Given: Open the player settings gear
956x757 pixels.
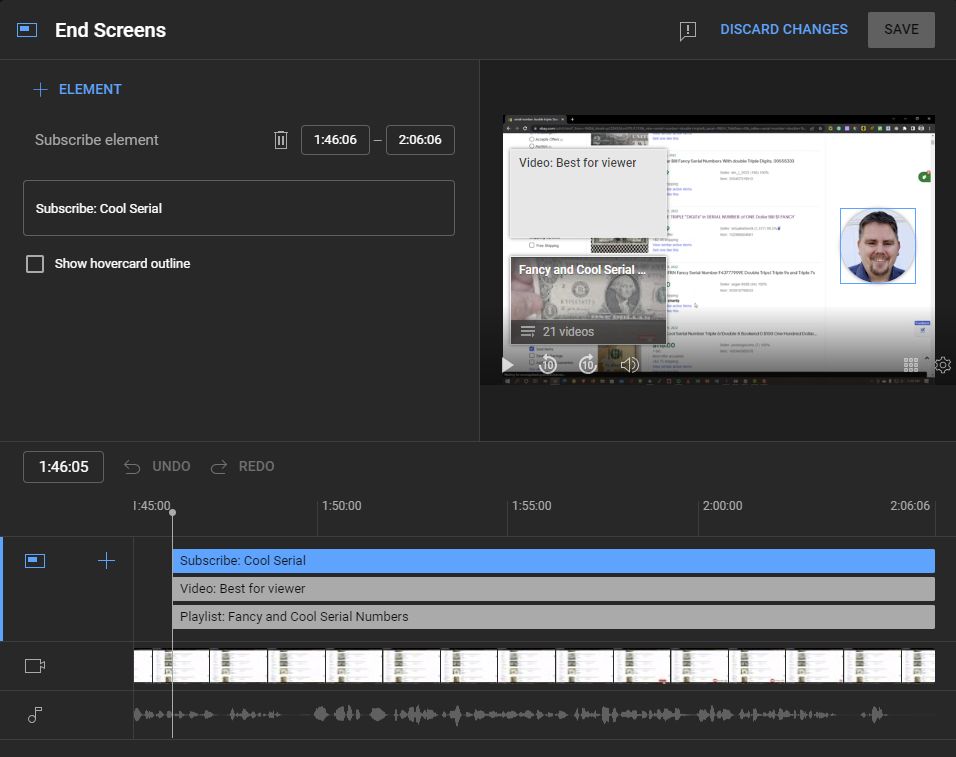Looking at the screenshot, I should [x=942, y=364].
